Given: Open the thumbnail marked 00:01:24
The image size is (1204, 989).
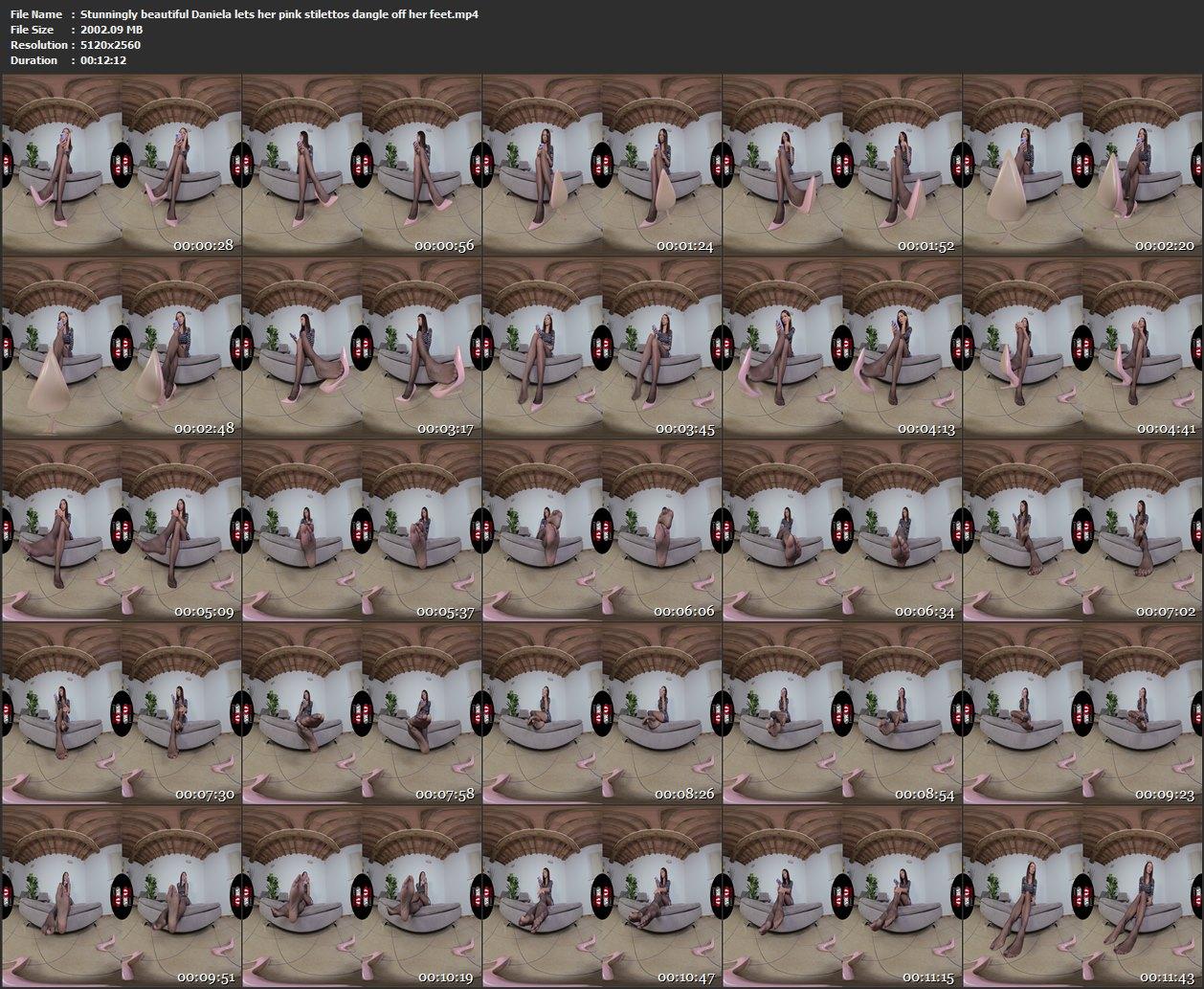Looking at the screenshot, I should (x=602, y=166).
